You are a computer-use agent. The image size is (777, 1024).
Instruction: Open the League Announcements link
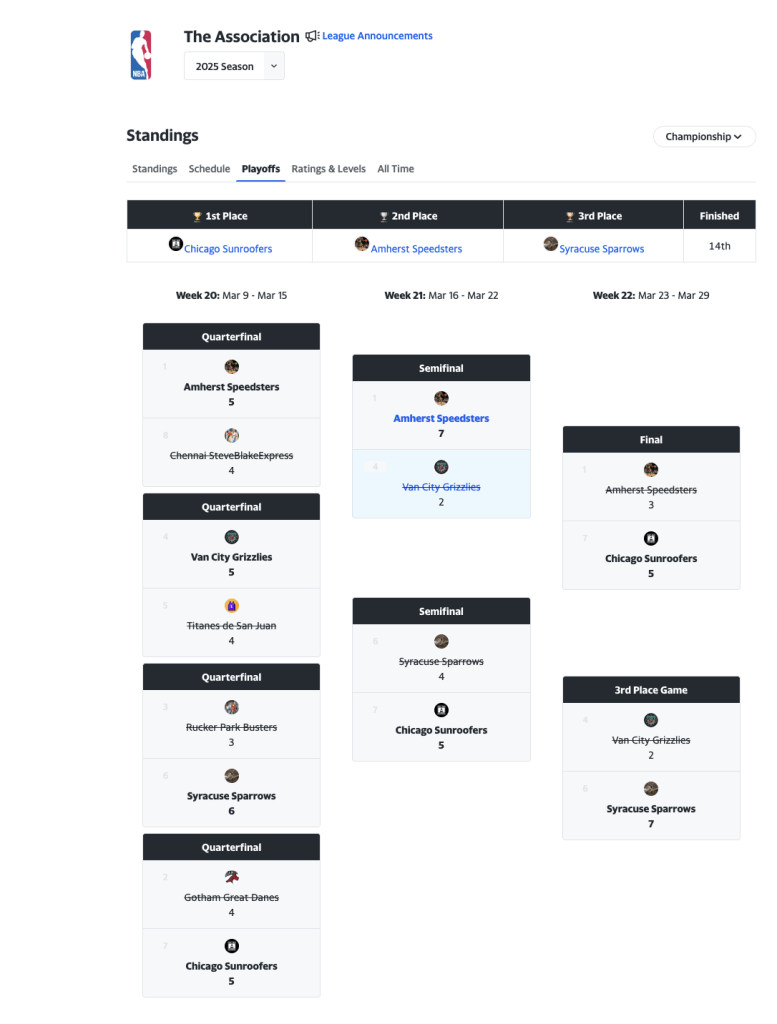(x=377, y=36)
